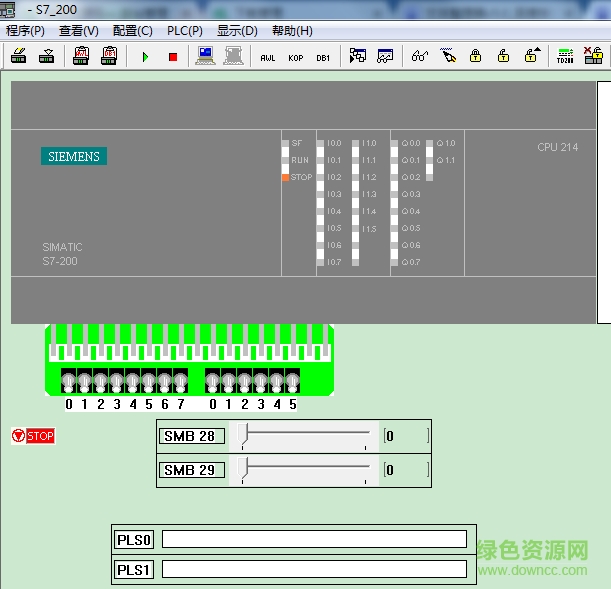This screenshot has height=589, width=611.
Task: Open the DB1 data block view
Action: tap(323, 57)
